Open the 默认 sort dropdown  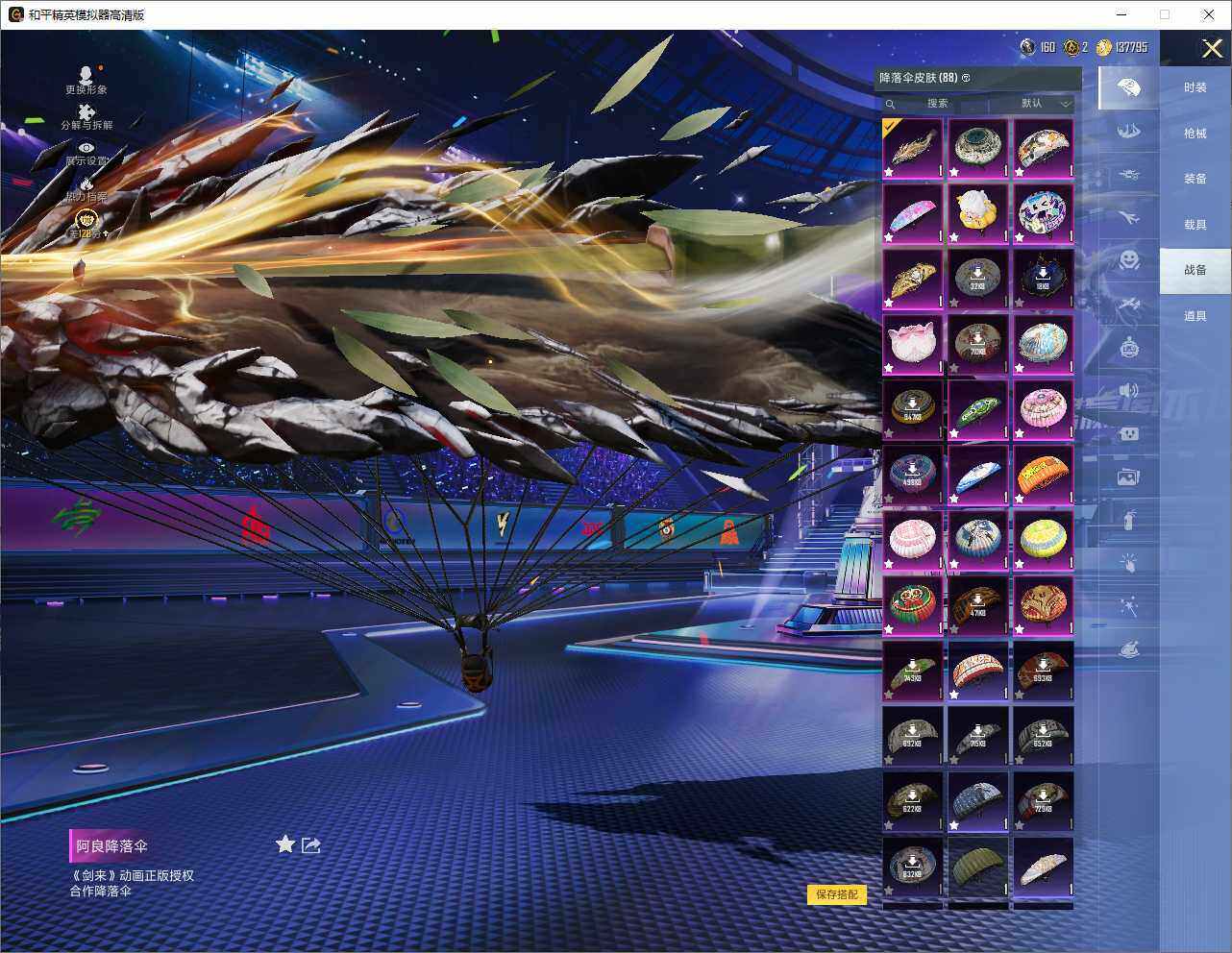click(x=1044, y=104)
